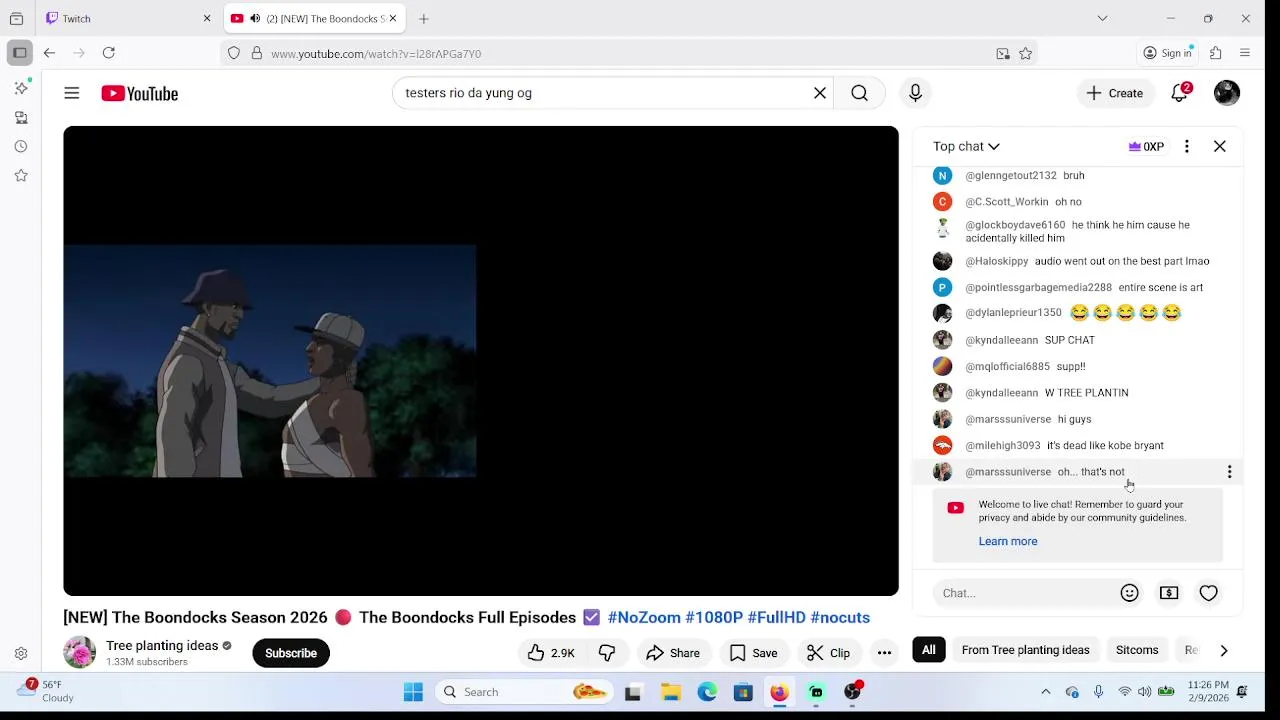This screenshot has height=720, width=1280.
Task: Open Tree planting ideas channel name
Action: (x=162, y=646)
